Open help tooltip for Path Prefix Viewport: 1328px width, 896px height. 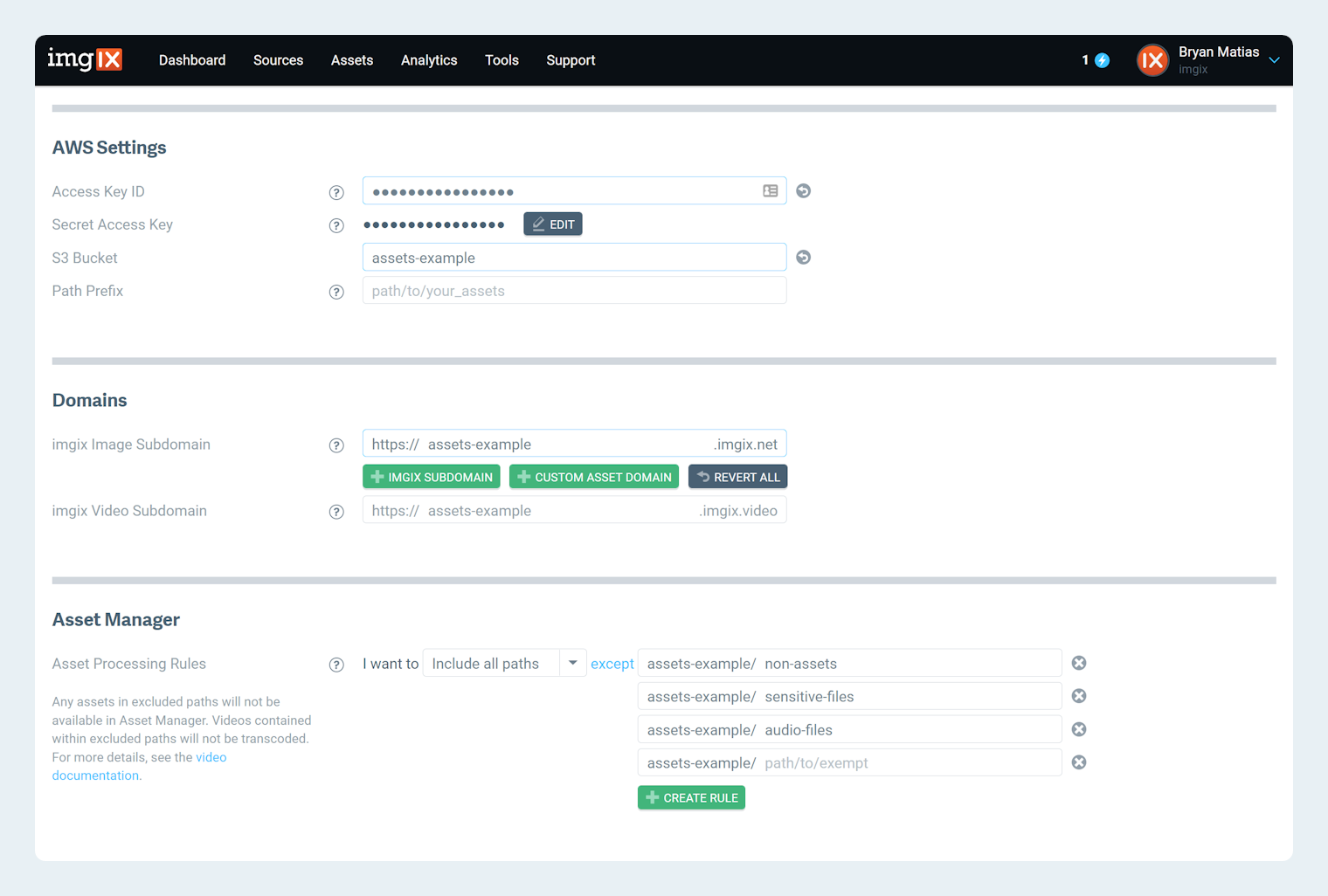click(336, 292)
